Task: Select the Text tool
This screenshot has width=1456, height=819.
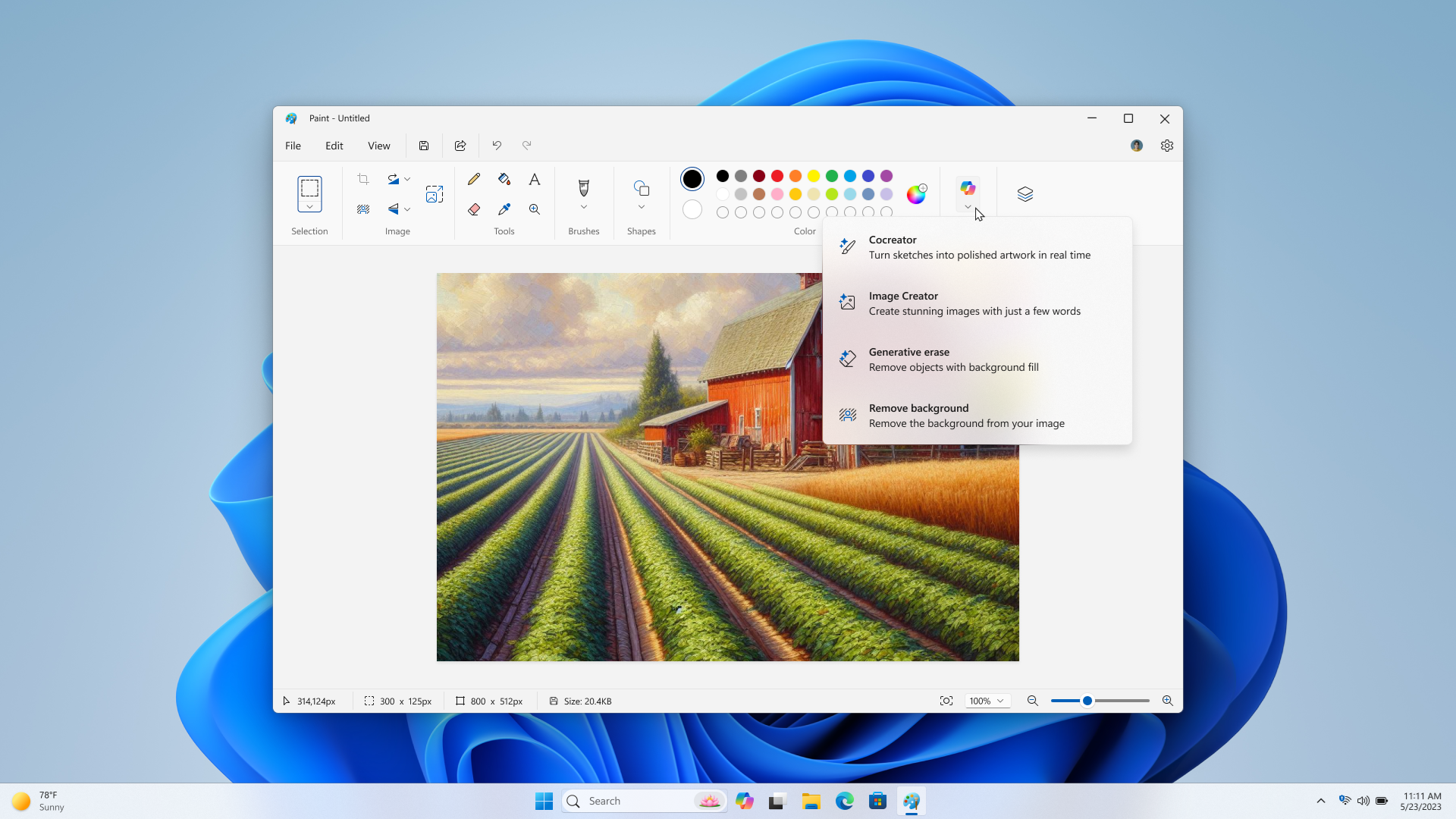Action: pos(534,178)
